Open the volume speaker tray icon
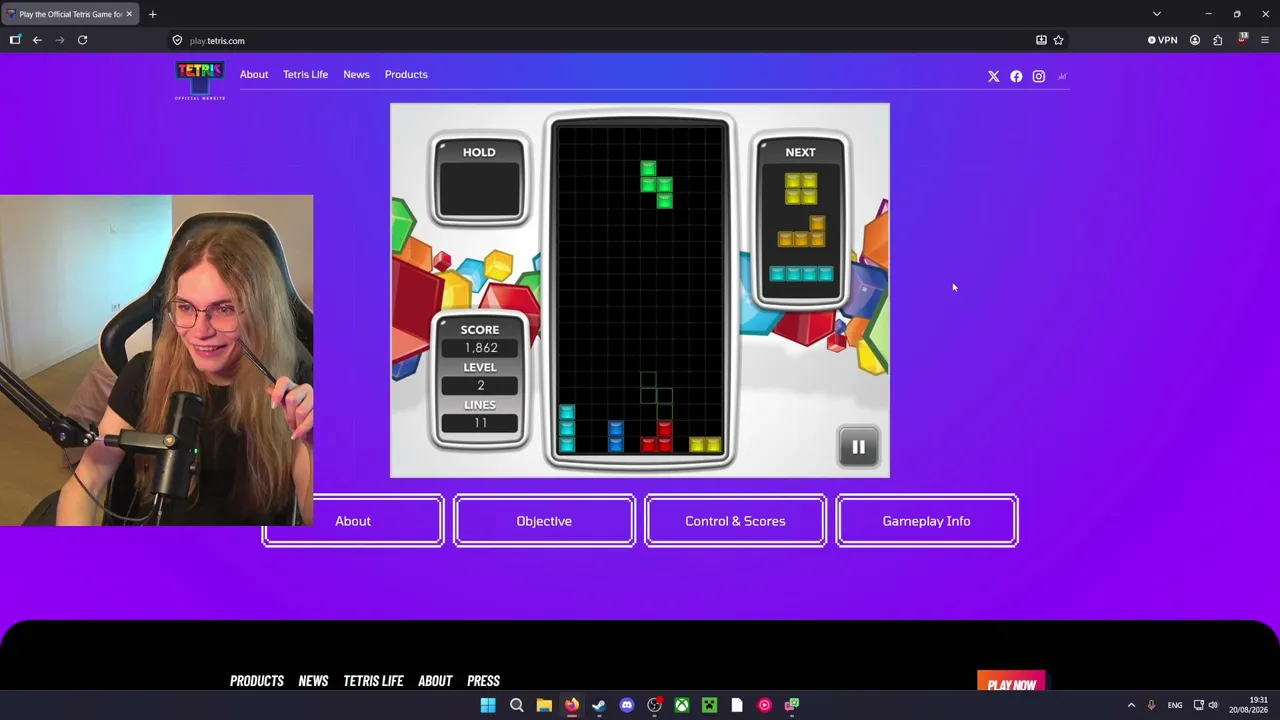The height and width of the screenshot is (720, 1280). pos(1213,705)
